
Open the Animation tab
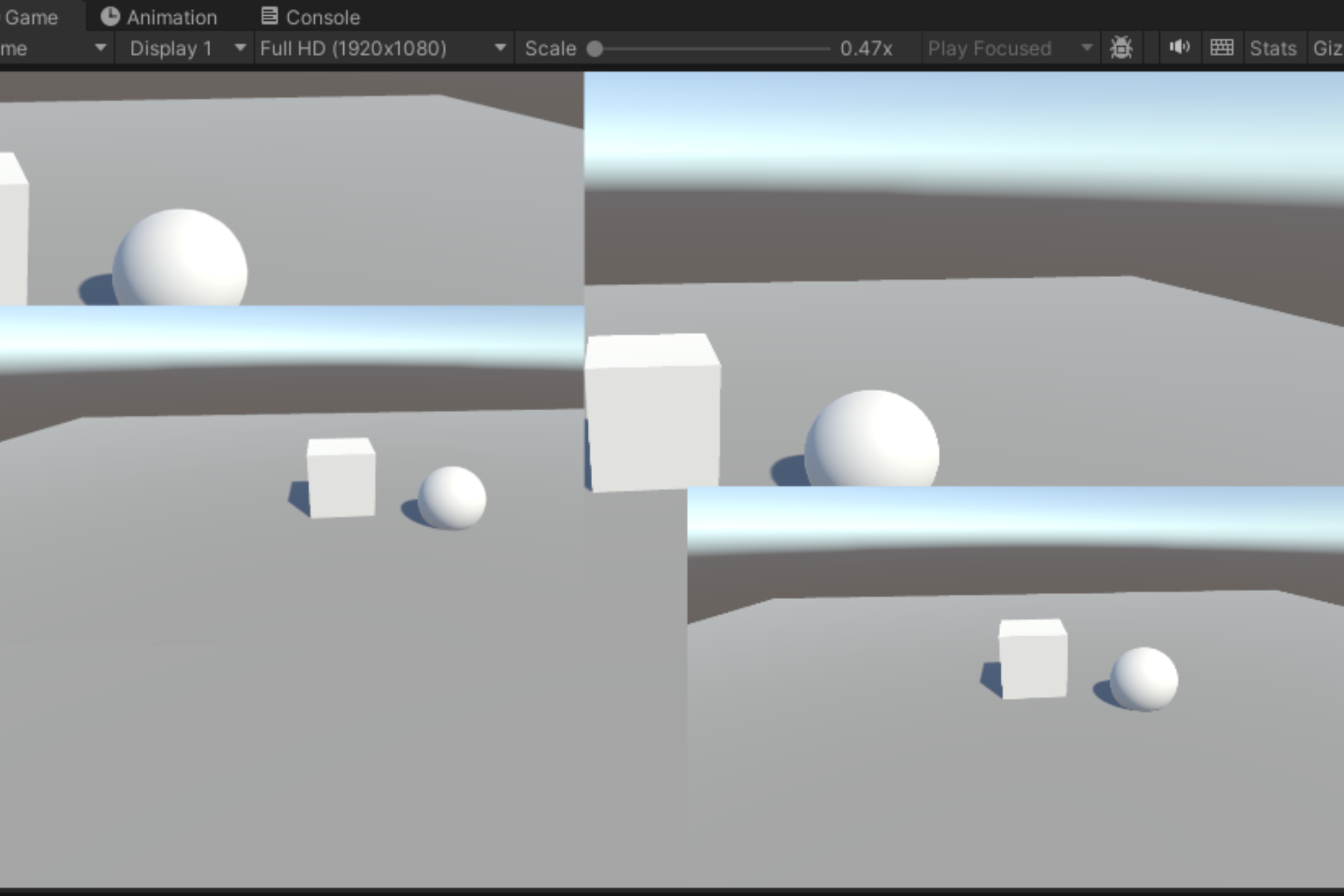tap(159, 17)
